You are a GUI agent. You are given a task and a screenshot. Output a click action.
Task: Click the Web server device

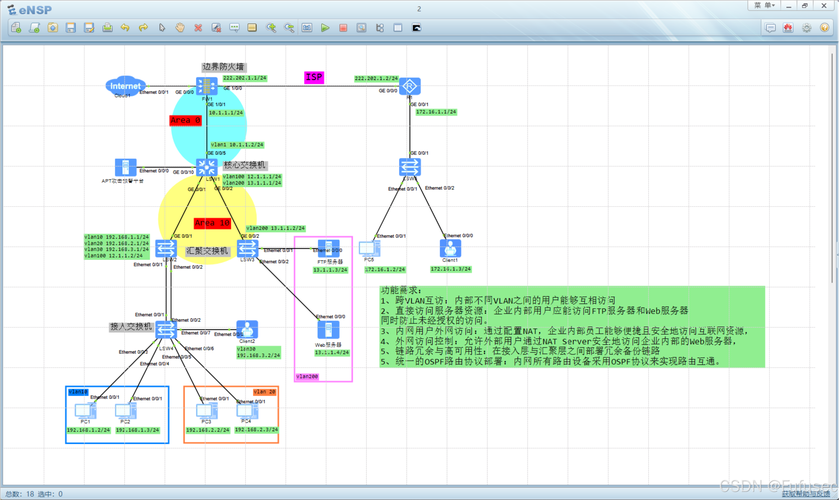tap(327, 329)
